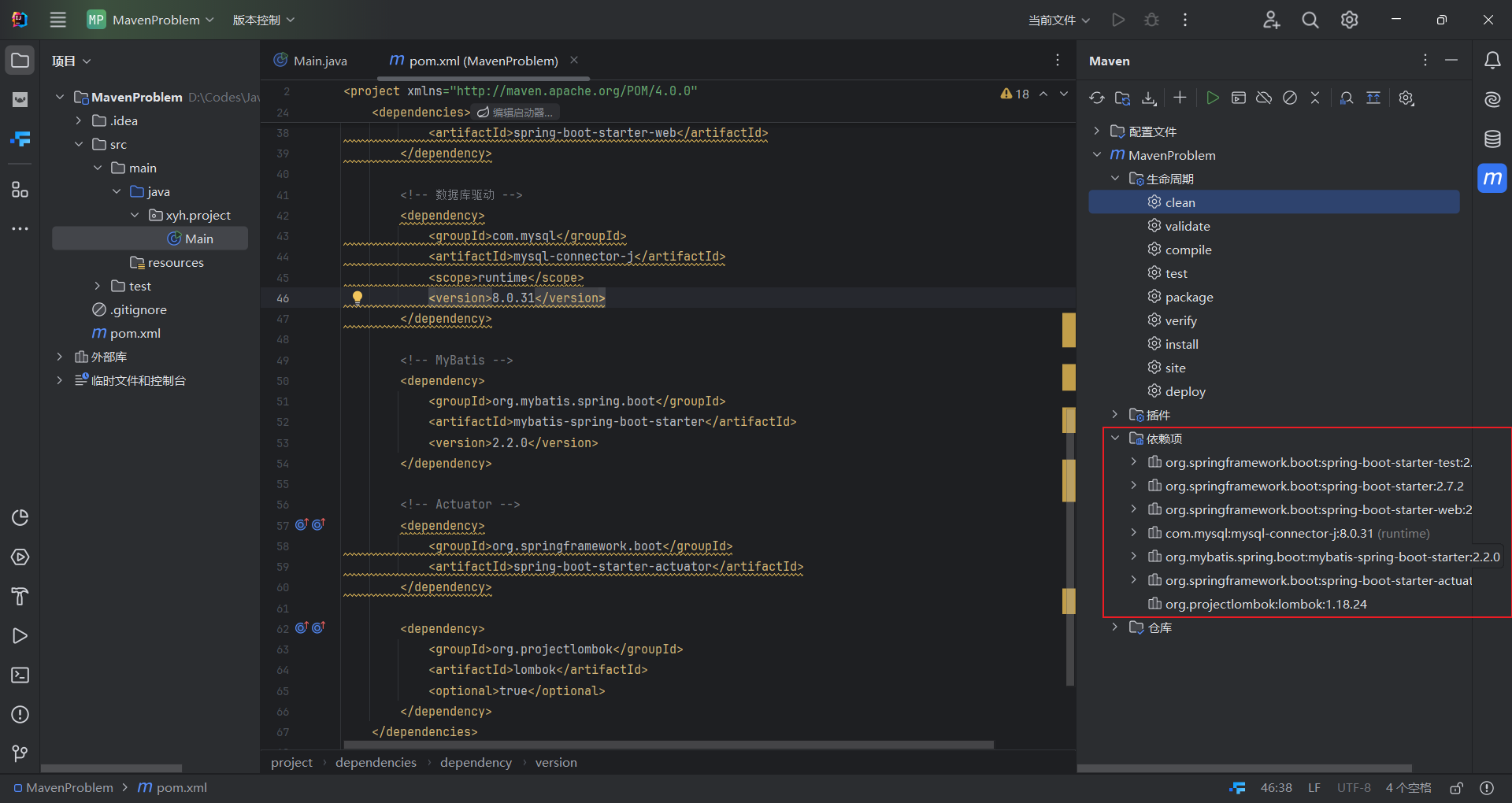This screenshot has width=1512, height=803.
Task: Click the project panel horizontal scrollbar
Action: 111,768
